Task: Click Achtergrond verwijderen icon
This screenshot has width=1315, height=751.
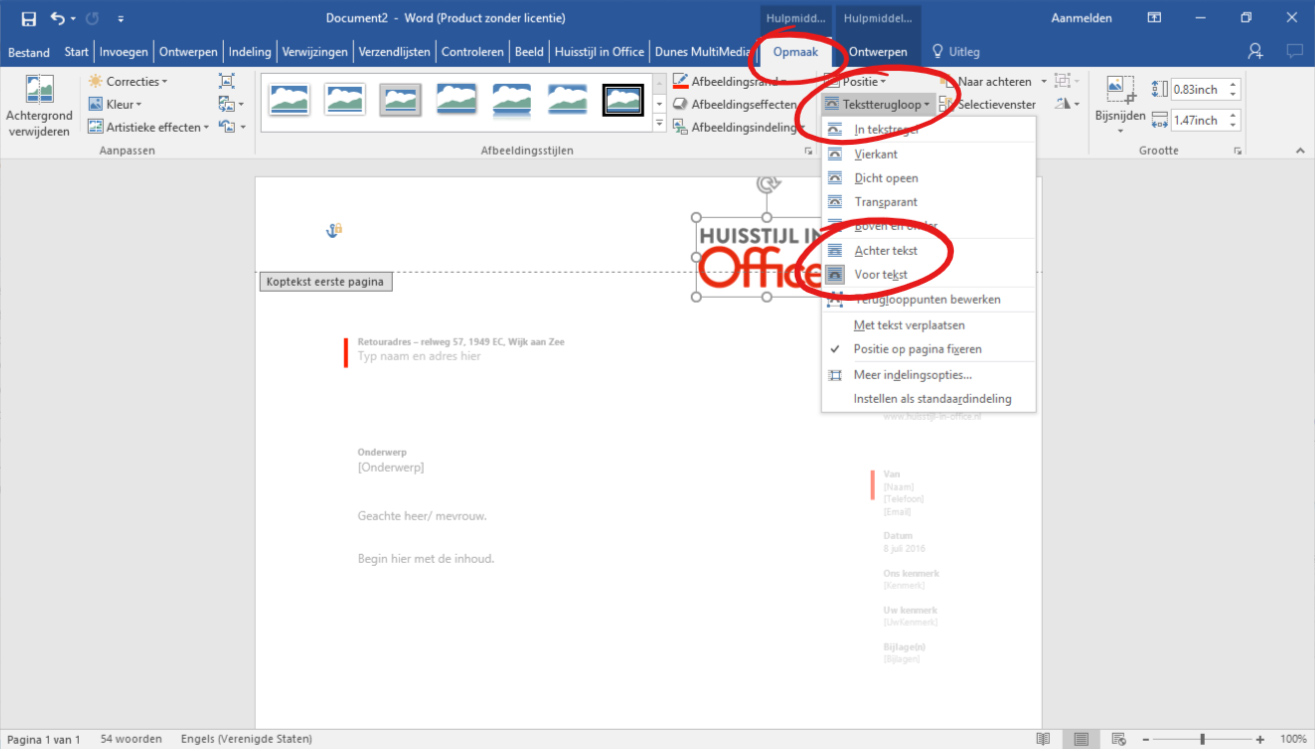Action: (39, 89)
